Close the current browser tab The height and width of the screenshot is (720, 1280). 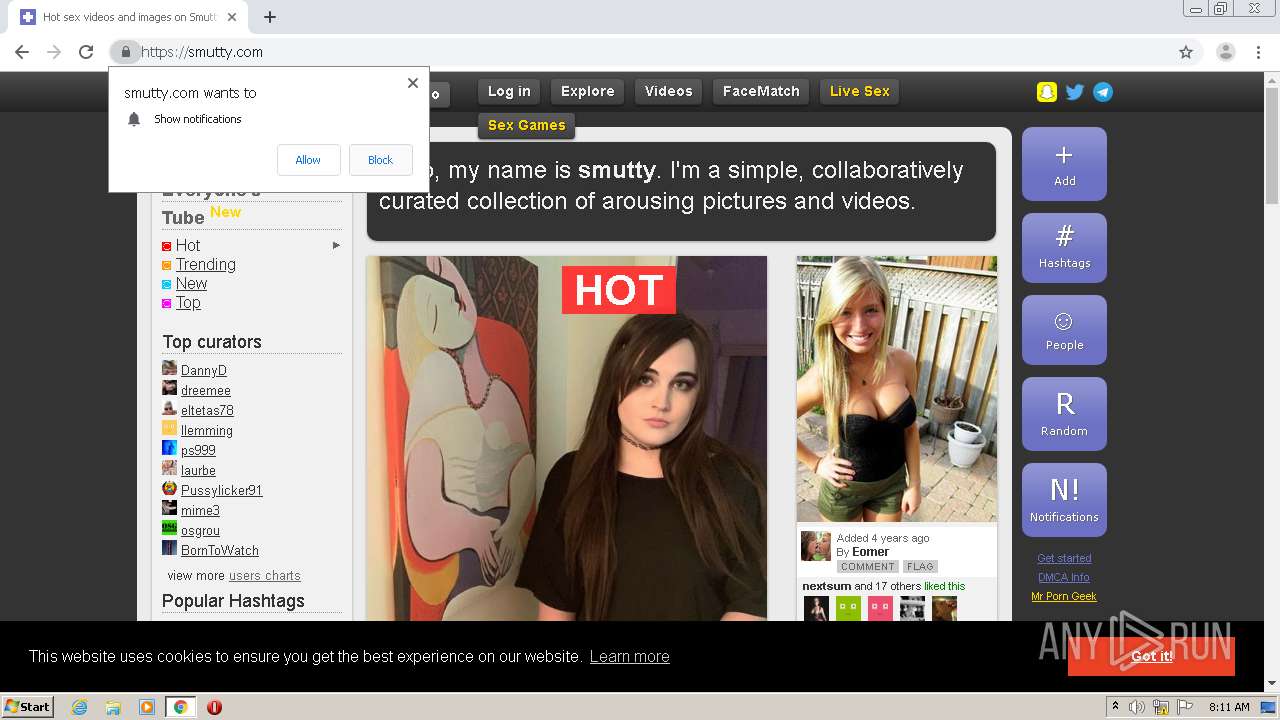pyautogui.click(x=232, y=17)
